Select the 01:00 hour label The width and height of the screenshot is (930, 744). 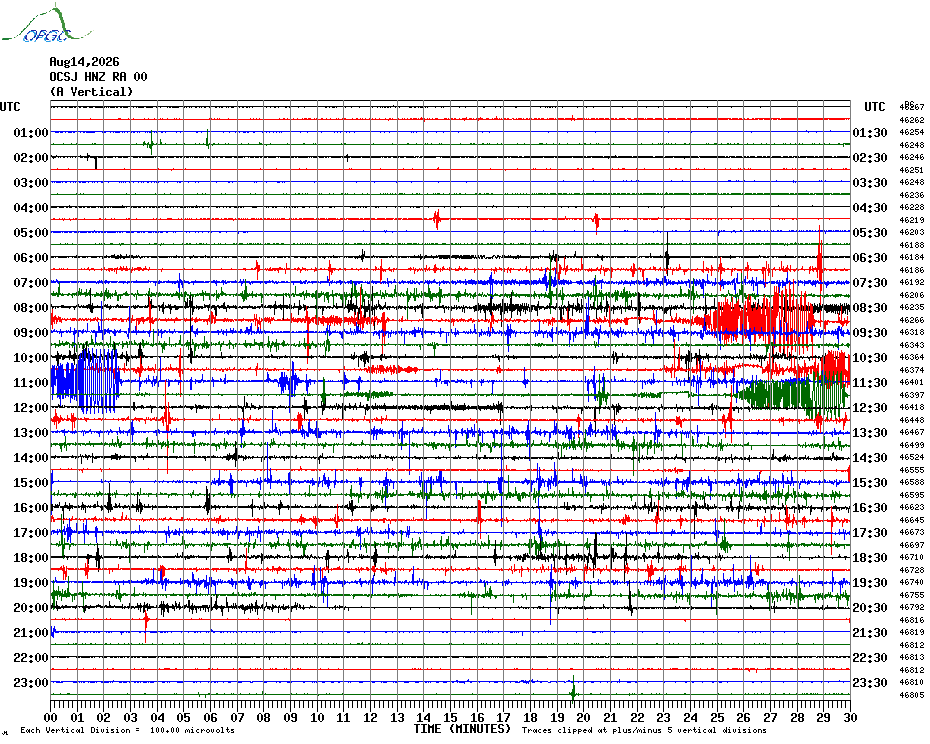[31, 132]
